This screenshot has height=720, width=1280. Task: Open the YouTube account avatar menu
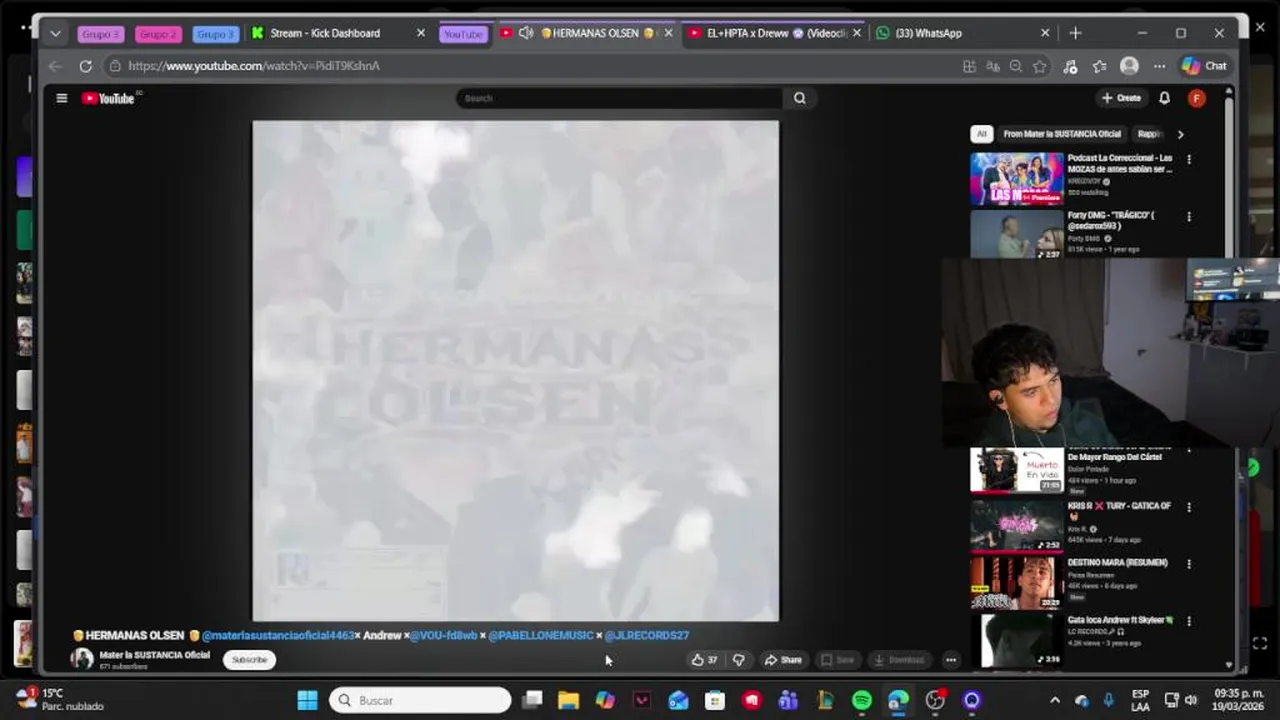coord(1196,98)
